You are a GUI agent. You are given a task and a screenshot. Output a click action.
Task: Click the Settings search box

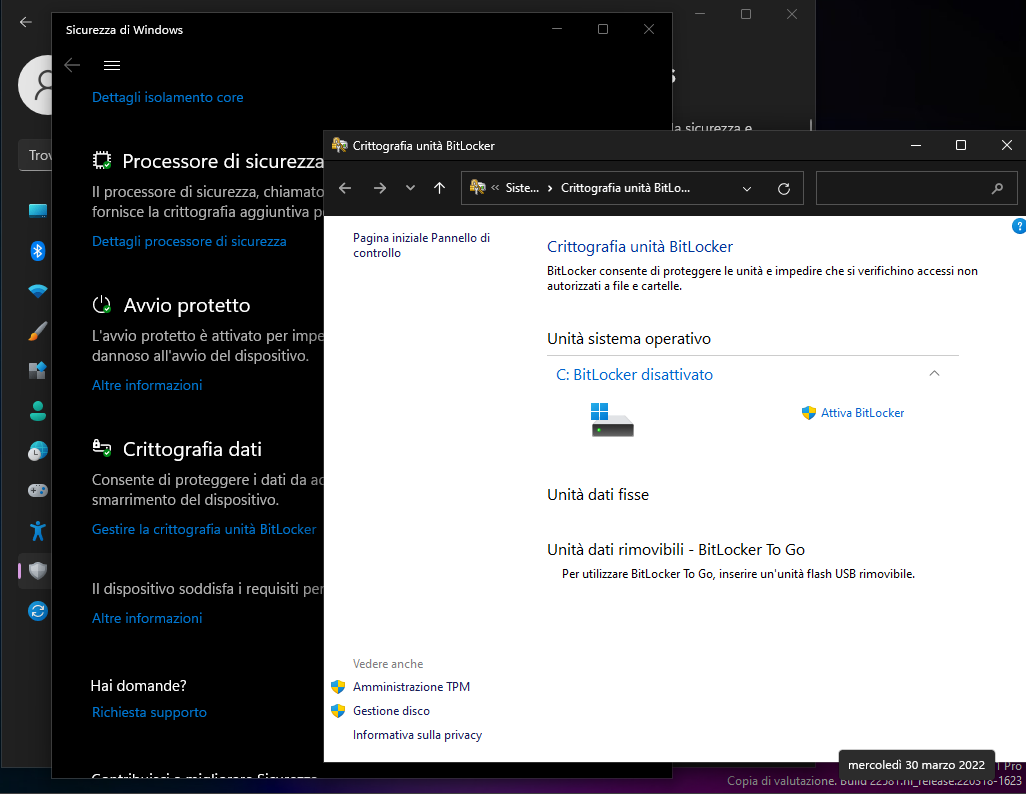[x=35, y=155]
